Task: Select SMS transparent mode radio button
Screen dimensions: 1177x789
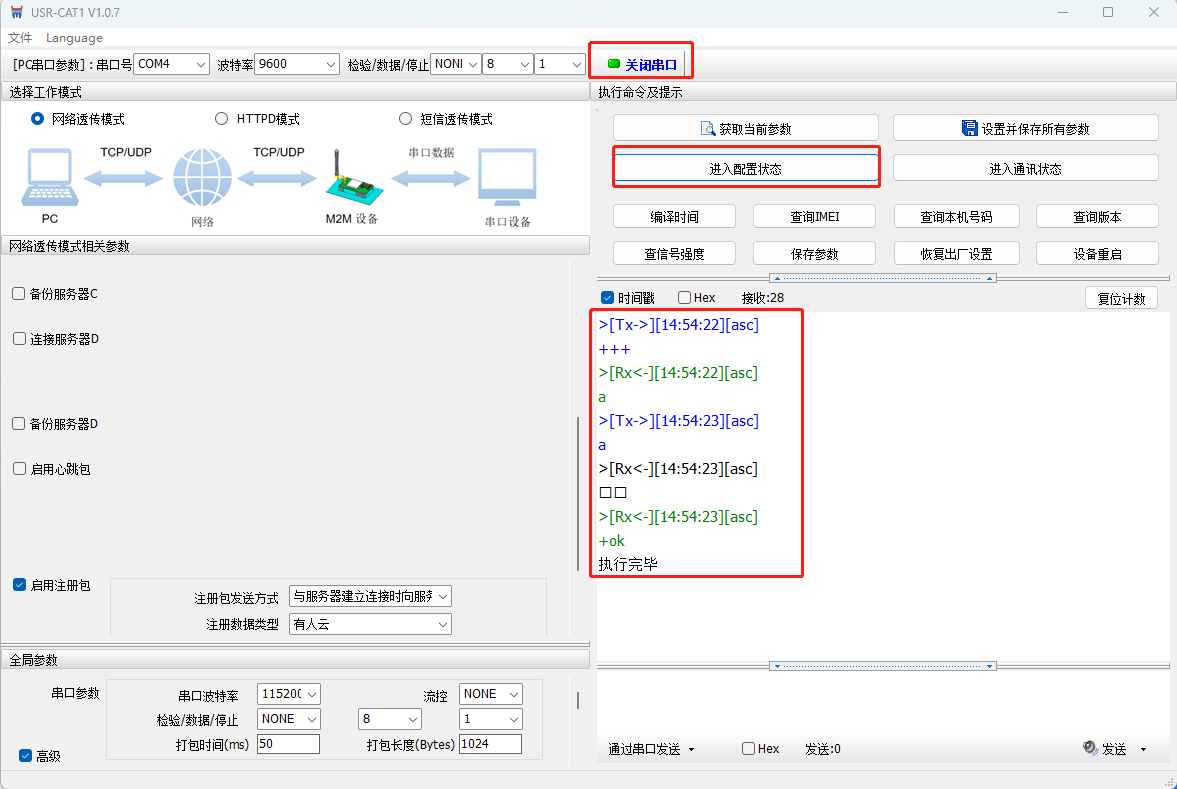Action: coord(405,119)
